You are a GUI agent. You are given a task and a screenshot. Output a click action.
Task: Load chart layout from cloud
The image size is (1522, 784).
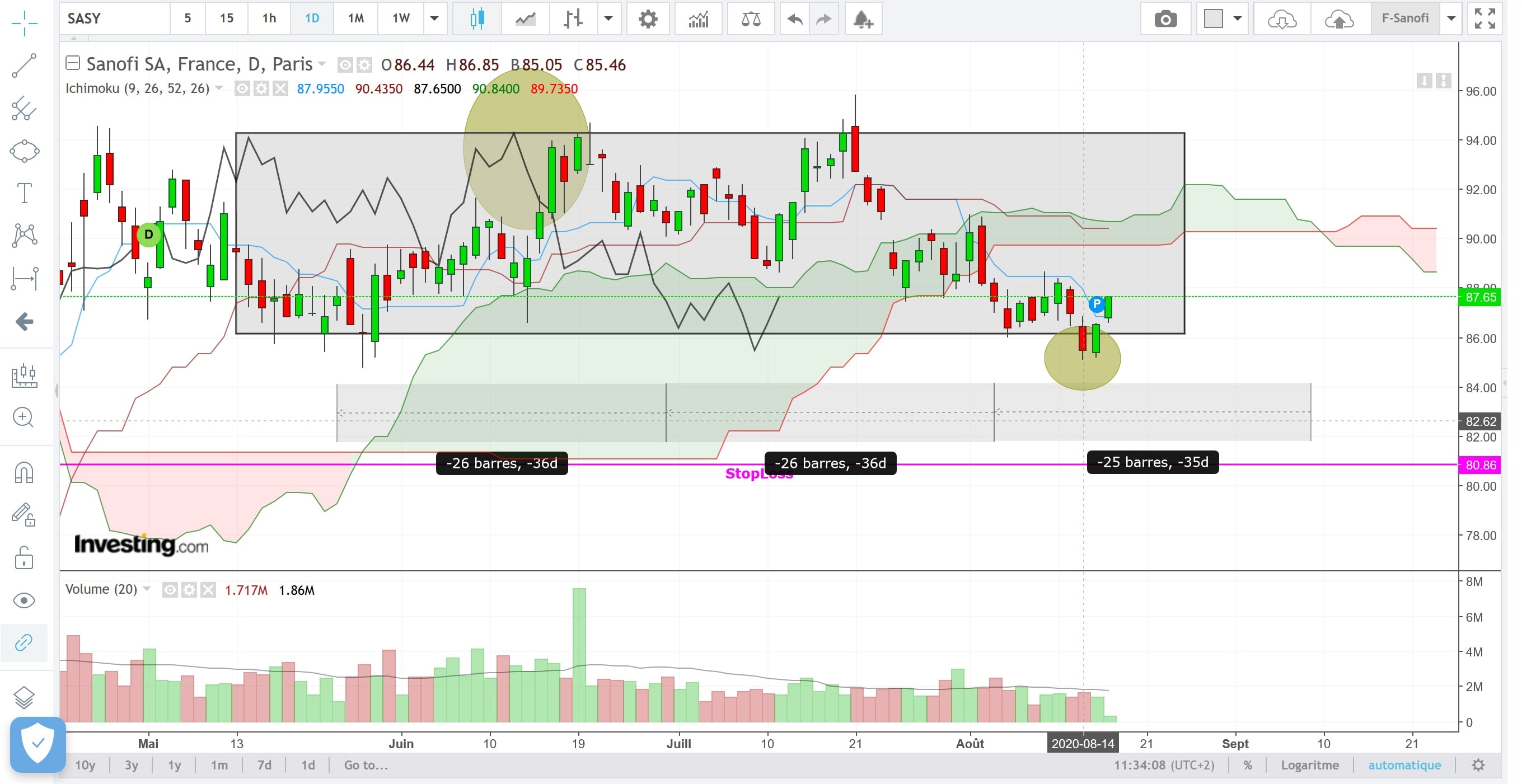(x=1282, y=20)
